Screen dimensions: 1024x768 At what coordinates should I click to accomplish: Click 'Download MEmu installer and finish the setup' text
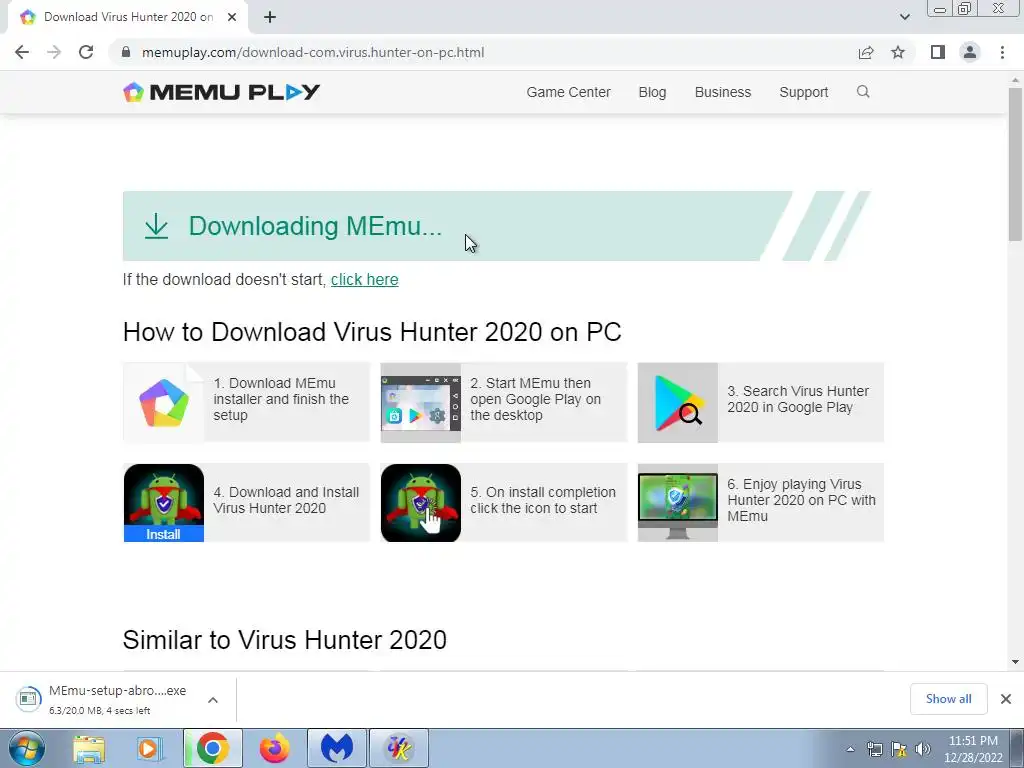click(281, 399)
